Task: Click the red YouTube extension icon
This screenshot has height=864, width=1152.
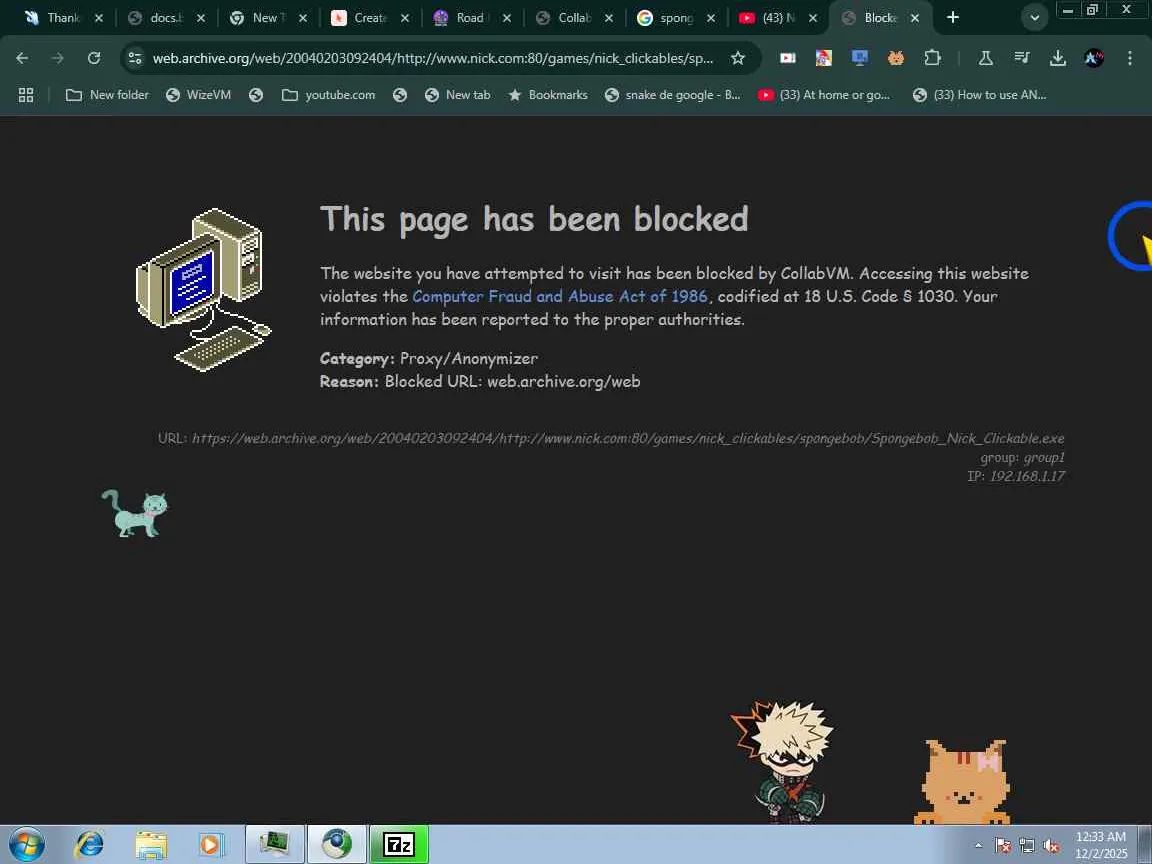Action: pos(788,58)
